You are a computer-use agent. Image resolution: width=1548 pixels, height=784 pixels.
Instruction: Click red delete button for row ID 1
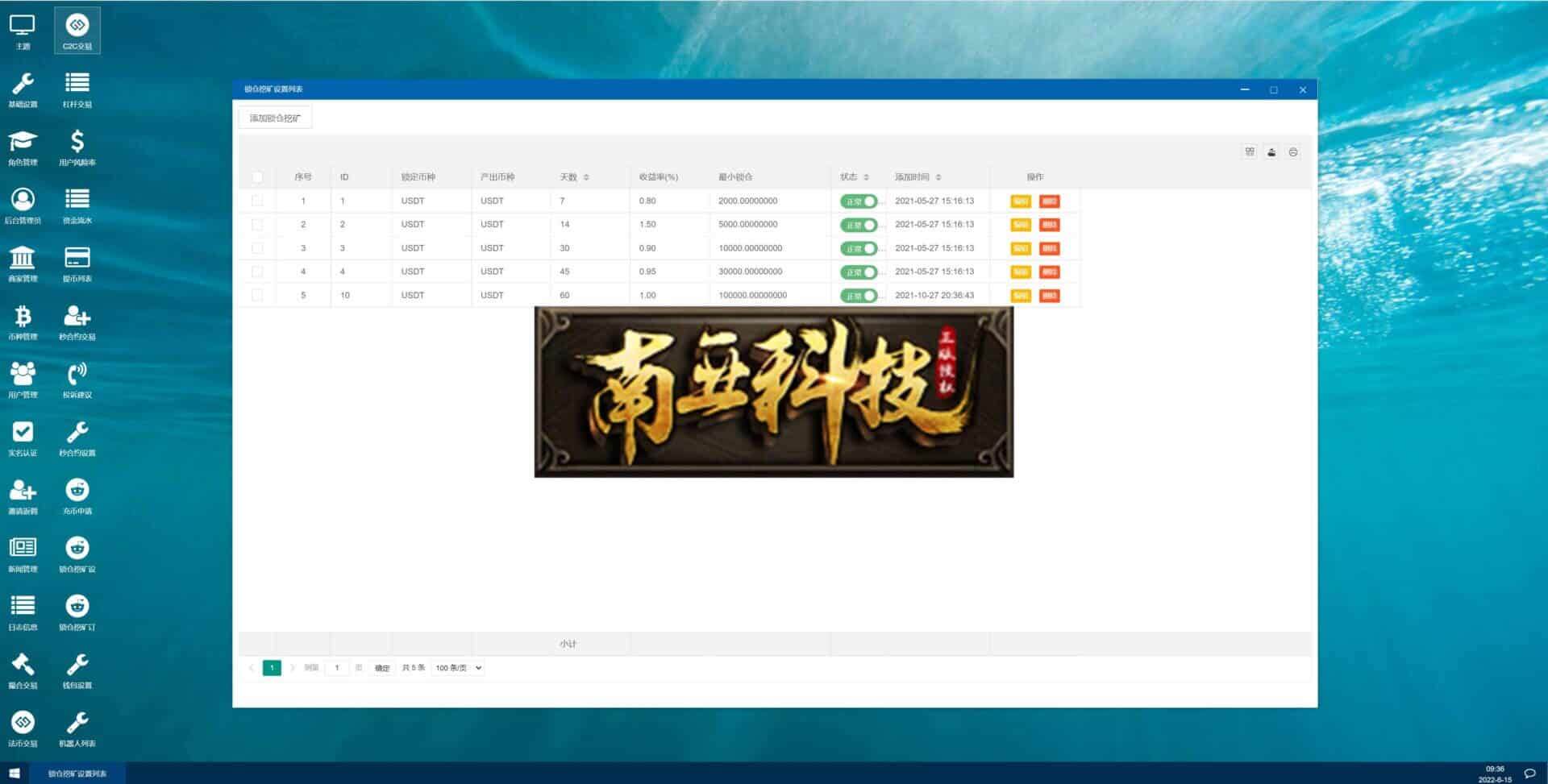1049,201
